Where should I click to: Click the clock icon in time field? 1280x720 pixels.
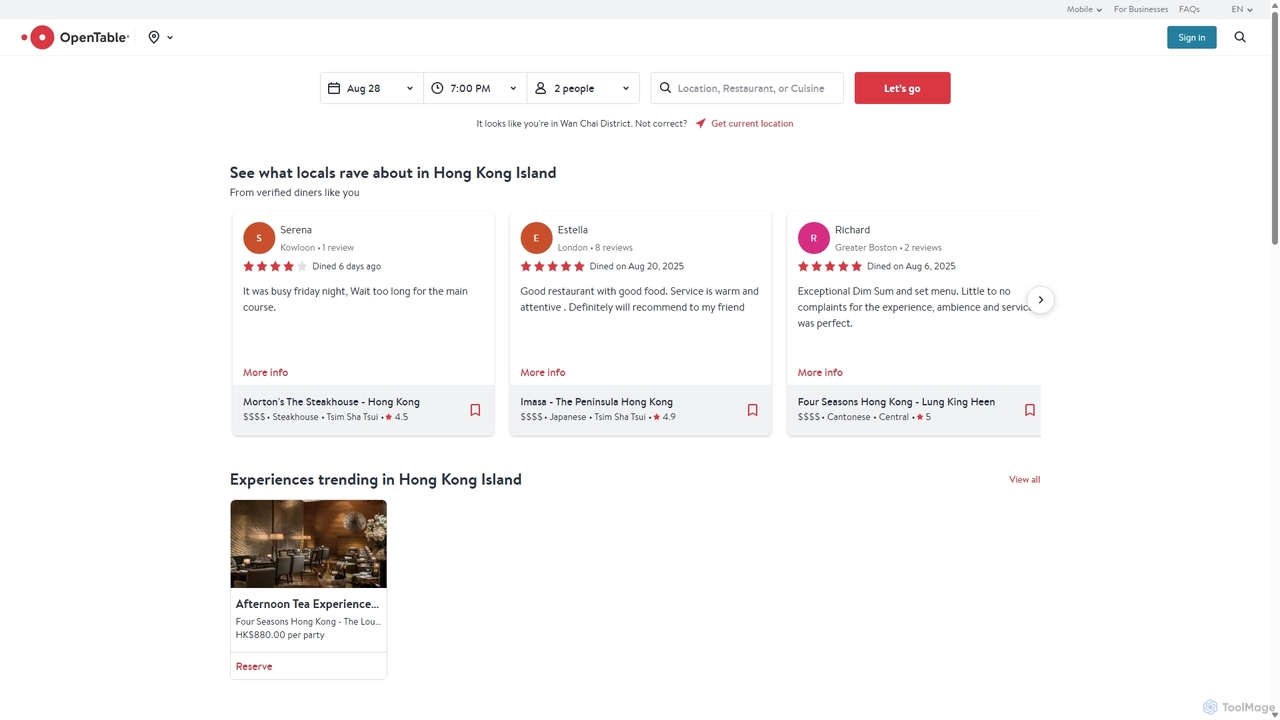pos(437,88)
